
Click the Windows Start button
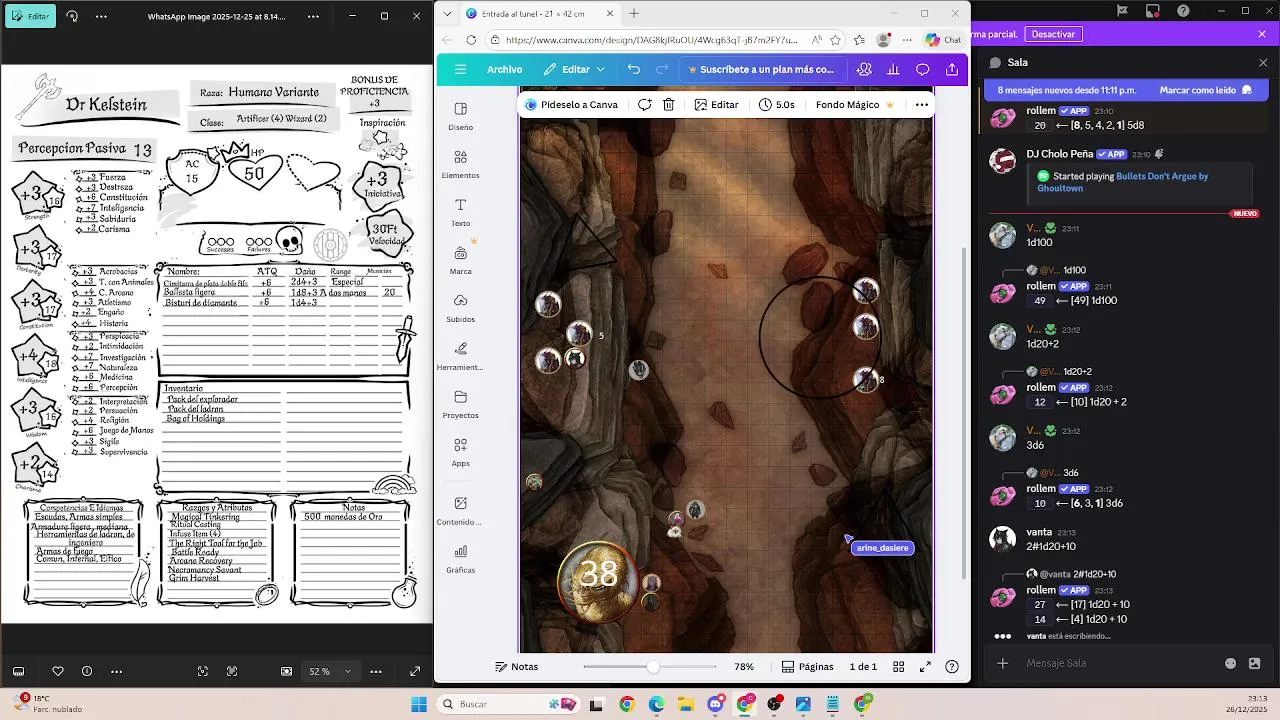pyautogui.click(x=419, y=704)
